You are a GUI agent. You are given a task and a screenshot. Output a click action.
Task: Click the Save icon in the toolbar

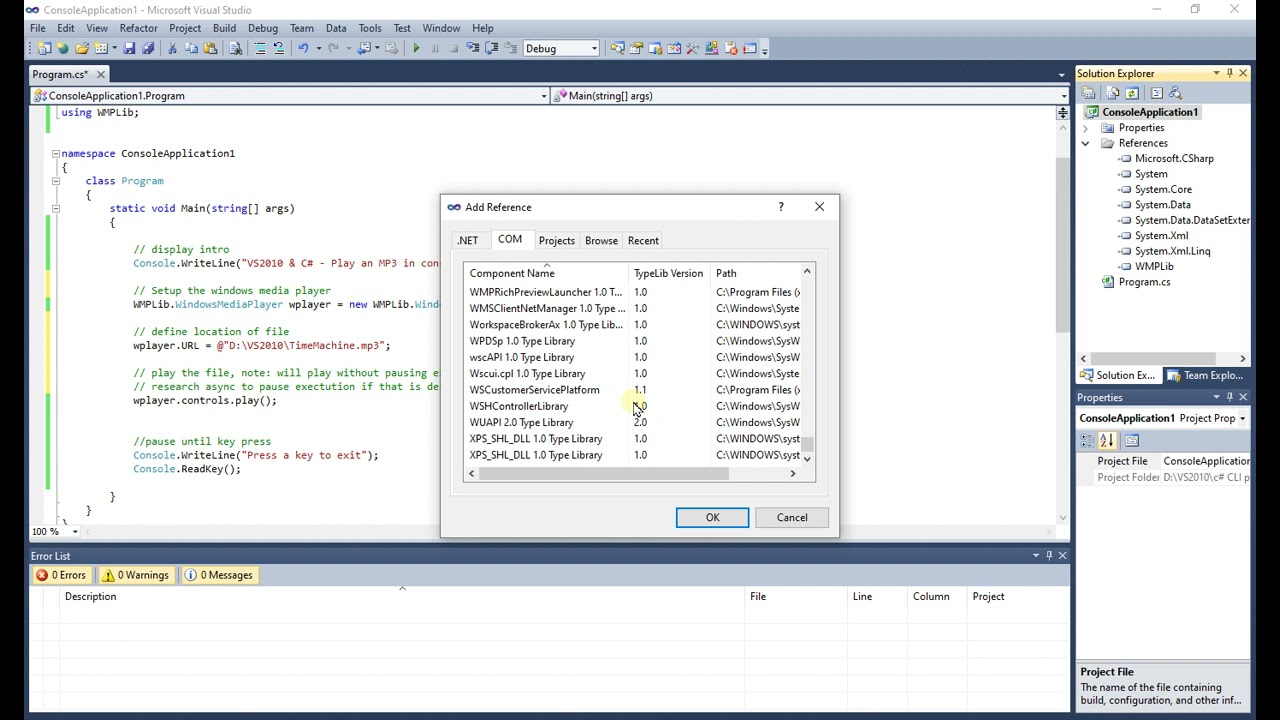pos(129,48)
